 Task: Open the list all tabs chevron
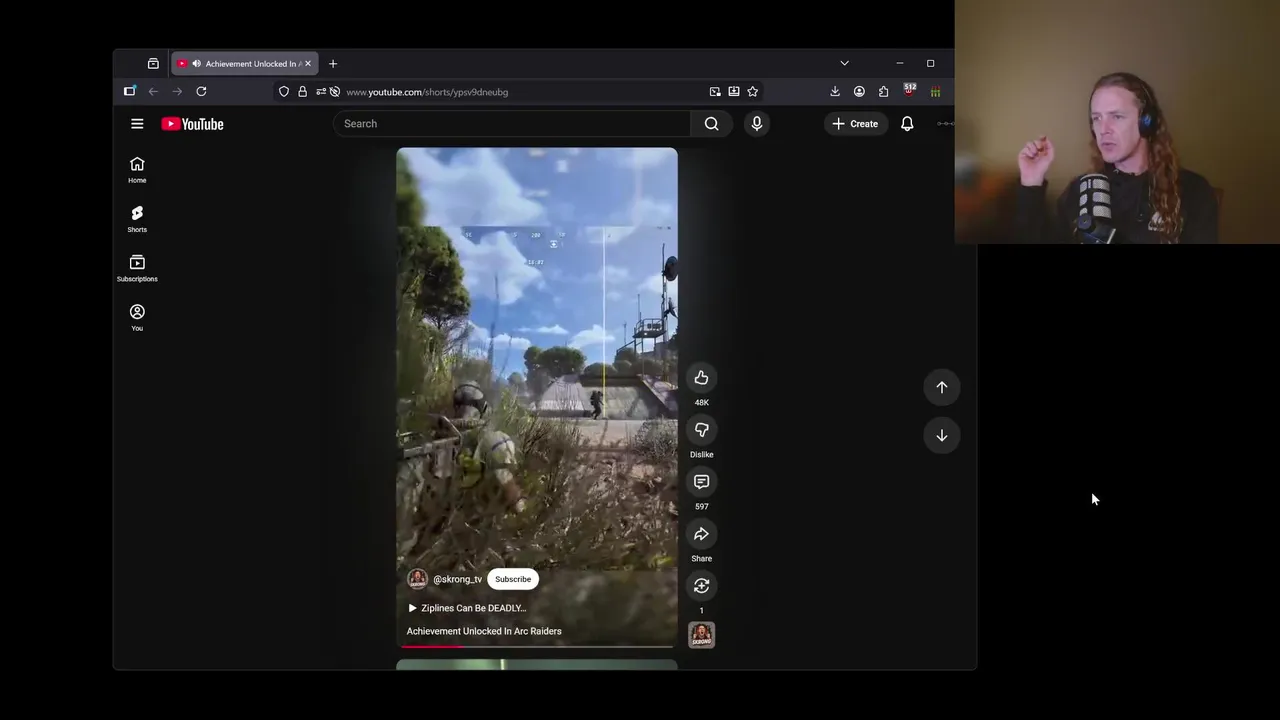(x=844, y=63)
